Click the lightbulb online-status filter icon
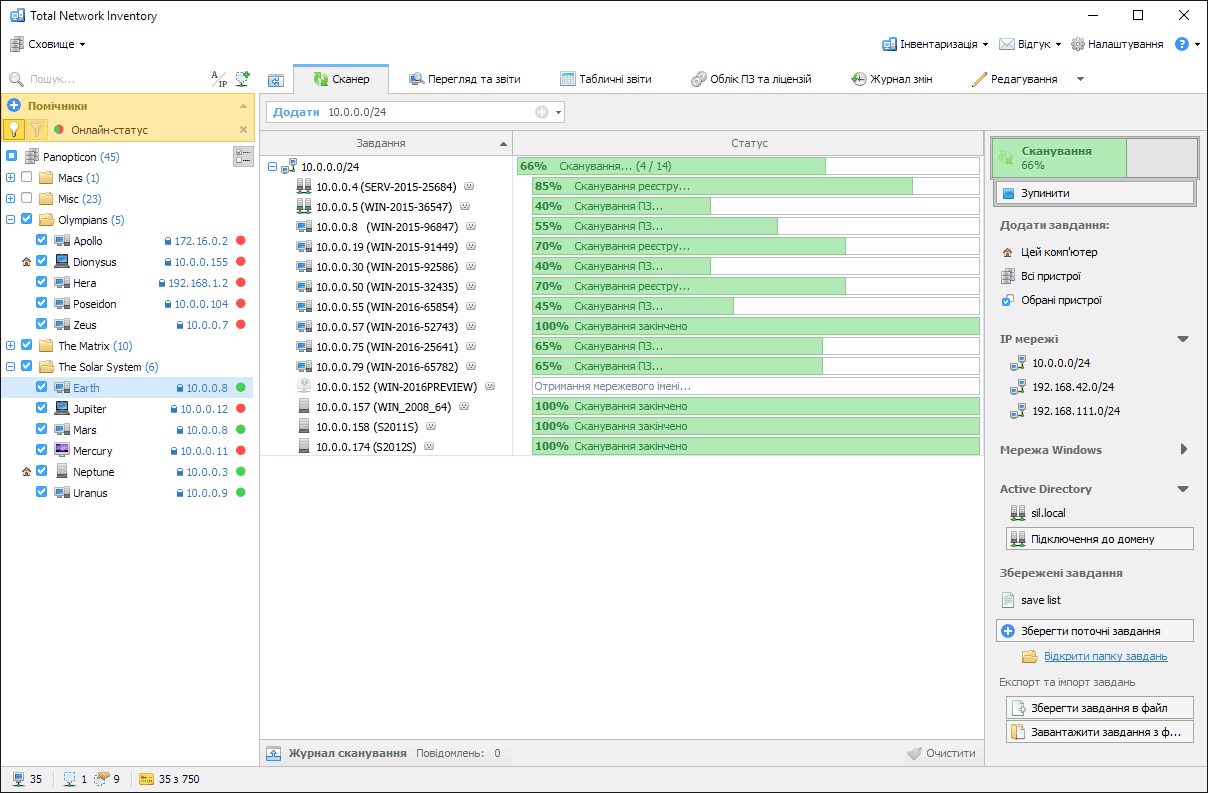The width and height of the screenshot is (1208, 793). pos(14,129)
